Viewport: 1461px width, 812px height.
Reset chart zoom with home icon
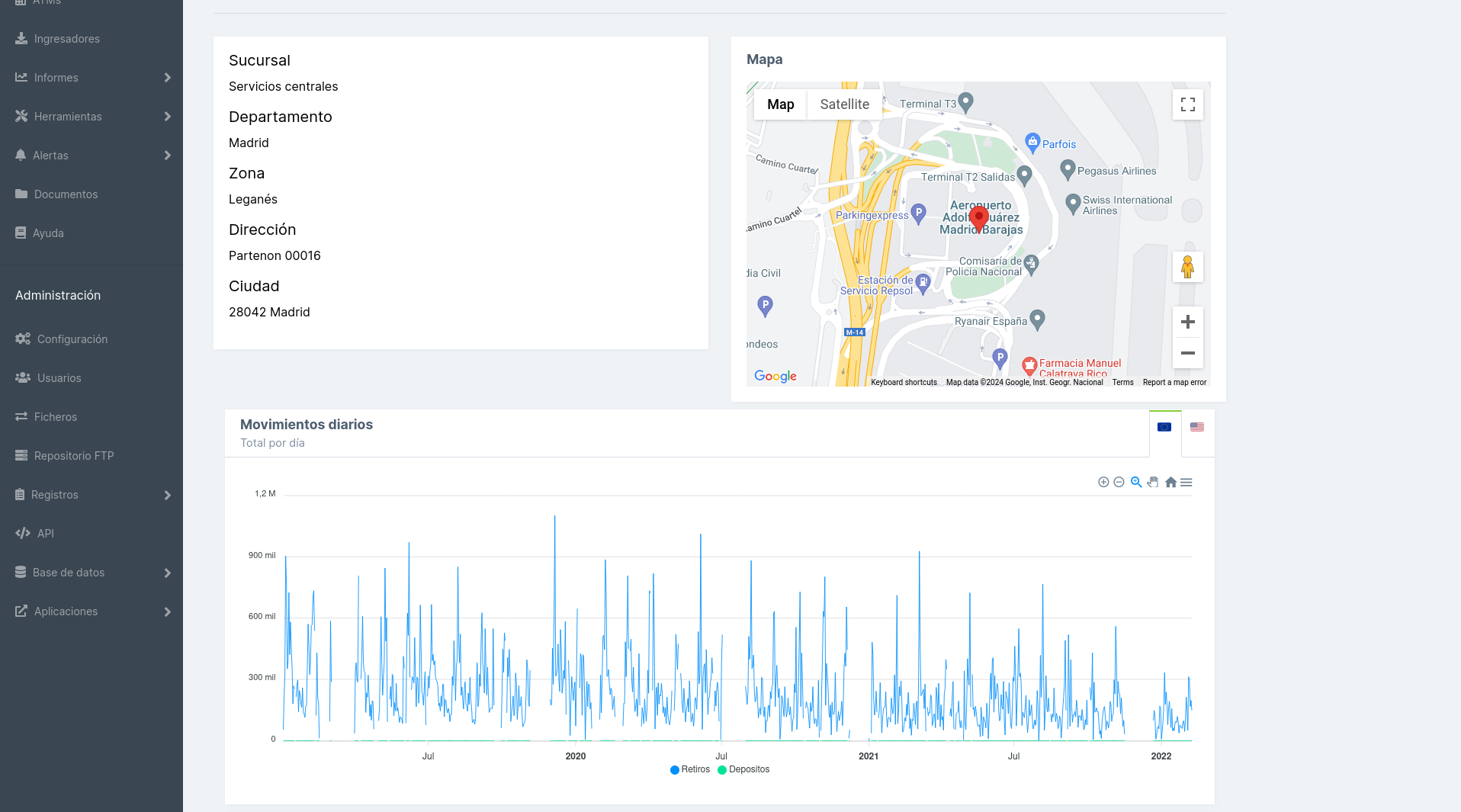[x=1170, y=482]
